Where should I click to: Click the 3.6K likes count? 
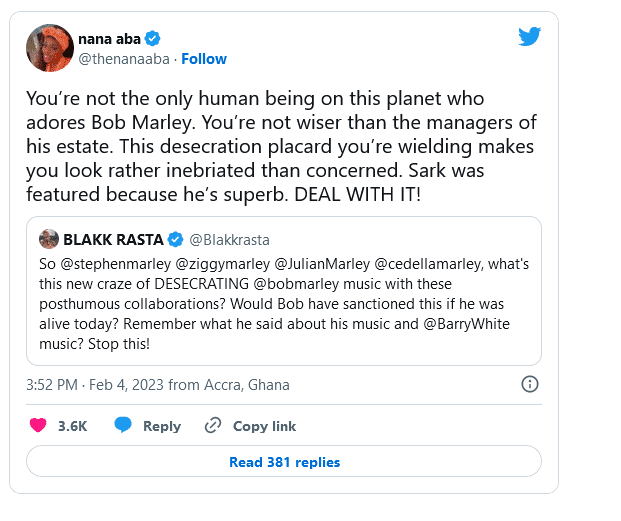72,426
